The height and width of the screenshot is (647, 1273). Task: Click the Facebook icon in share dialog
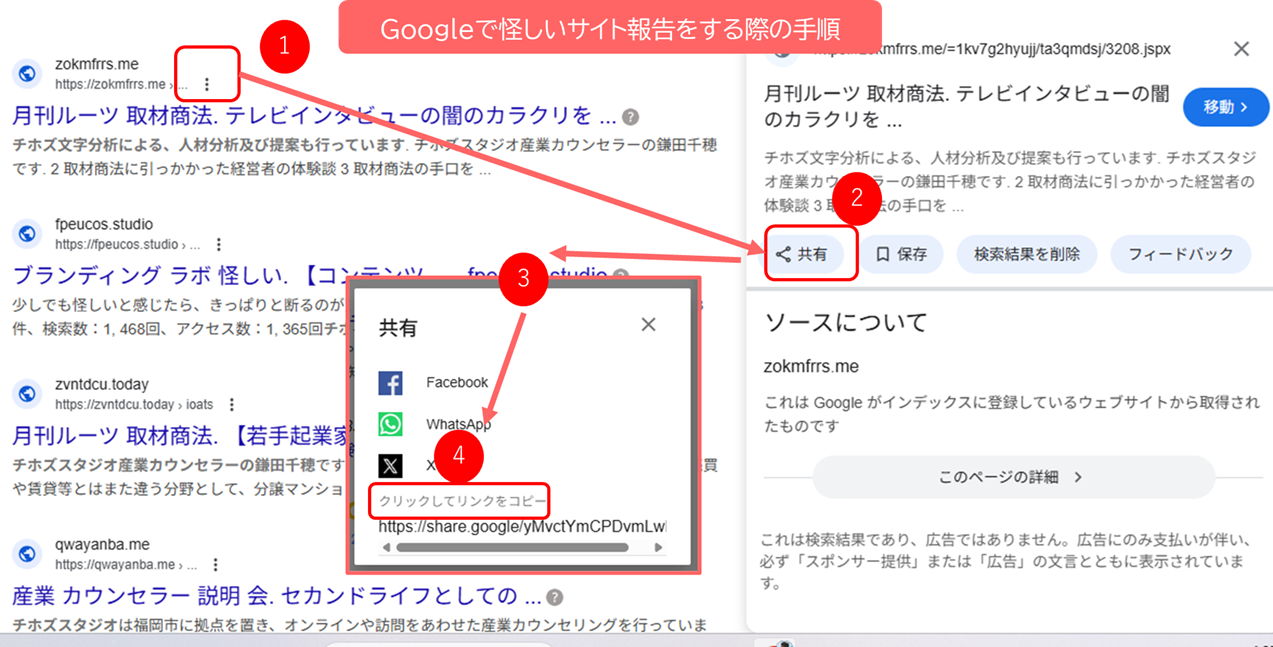[x=391, y=382]
